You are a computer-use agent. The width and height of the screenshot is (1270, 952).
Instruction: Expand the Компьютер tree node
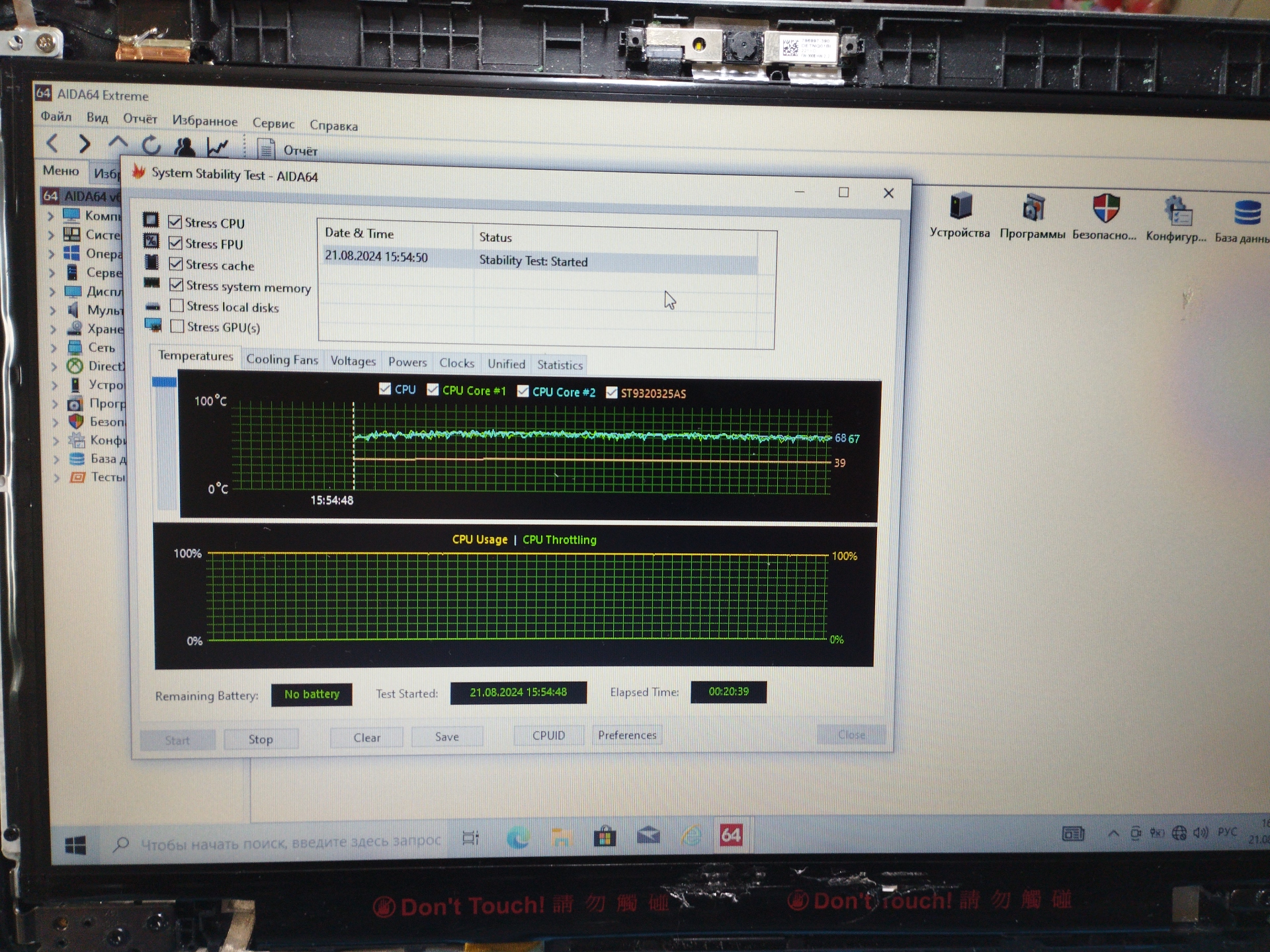[51, 216]
